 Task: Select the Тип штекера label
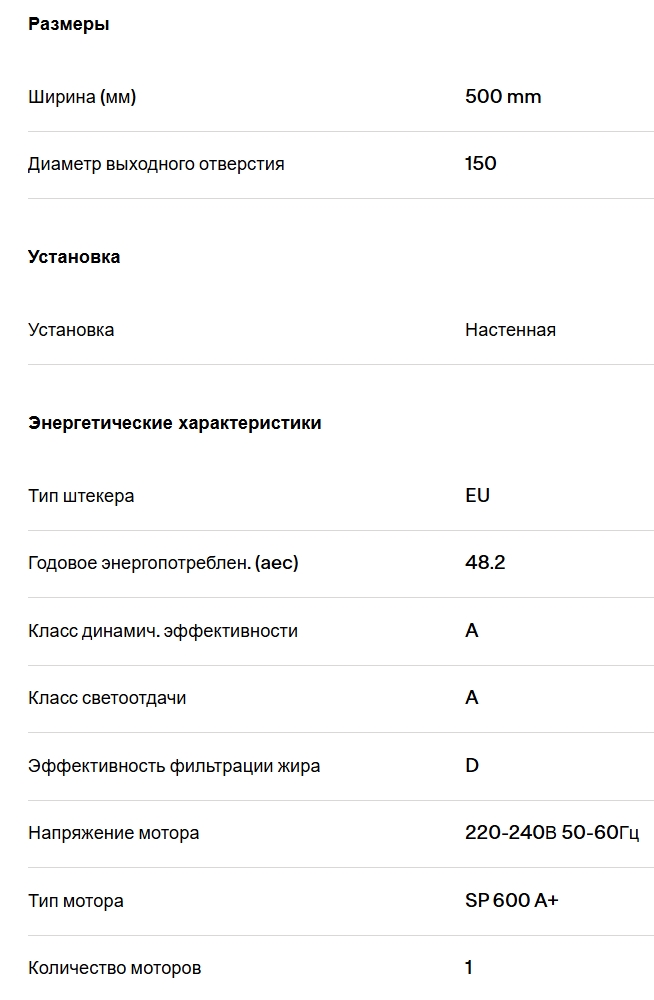pos(81,496)
